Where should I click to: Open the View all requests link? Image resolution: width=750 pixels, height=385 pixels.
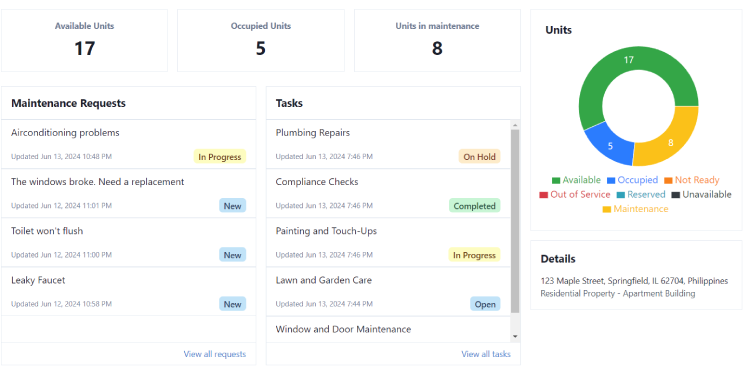coord(214,354)
